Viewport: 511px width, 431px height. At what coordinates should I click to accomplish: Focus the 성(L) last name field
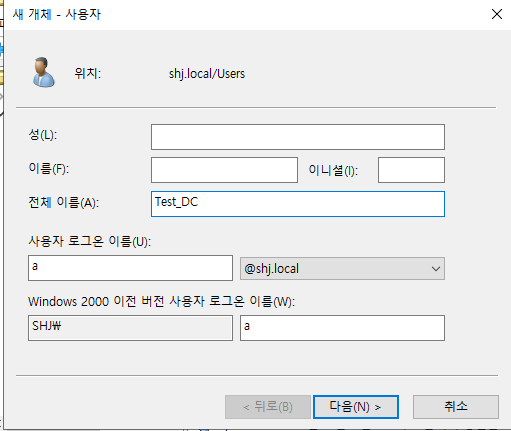point(298,137)
